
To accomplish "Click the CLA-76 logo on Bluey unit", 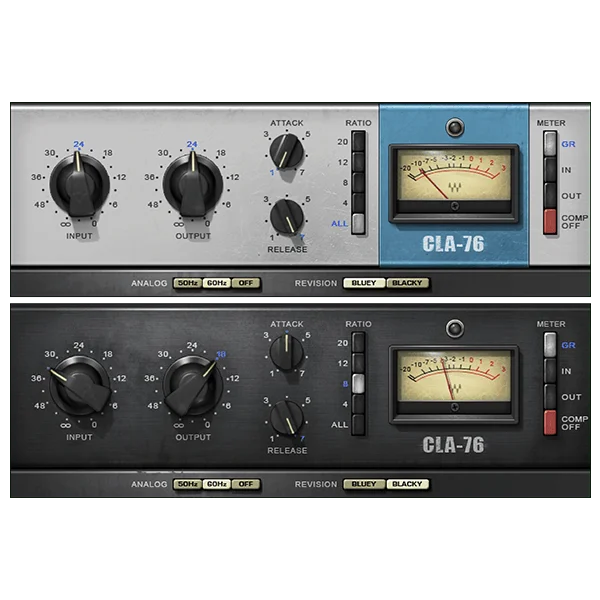I will tap(453, 244).
